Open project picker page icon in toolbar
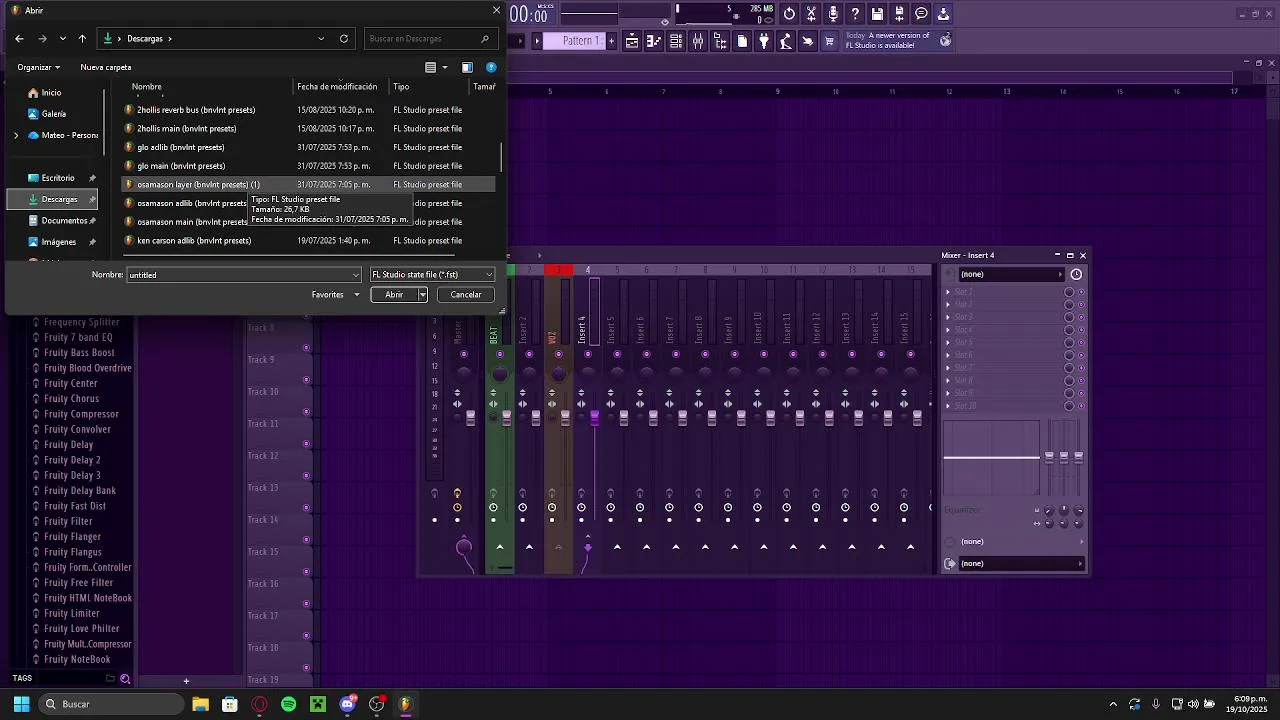The width and height of the screenshot is (1280, 720). coord(742,41)
